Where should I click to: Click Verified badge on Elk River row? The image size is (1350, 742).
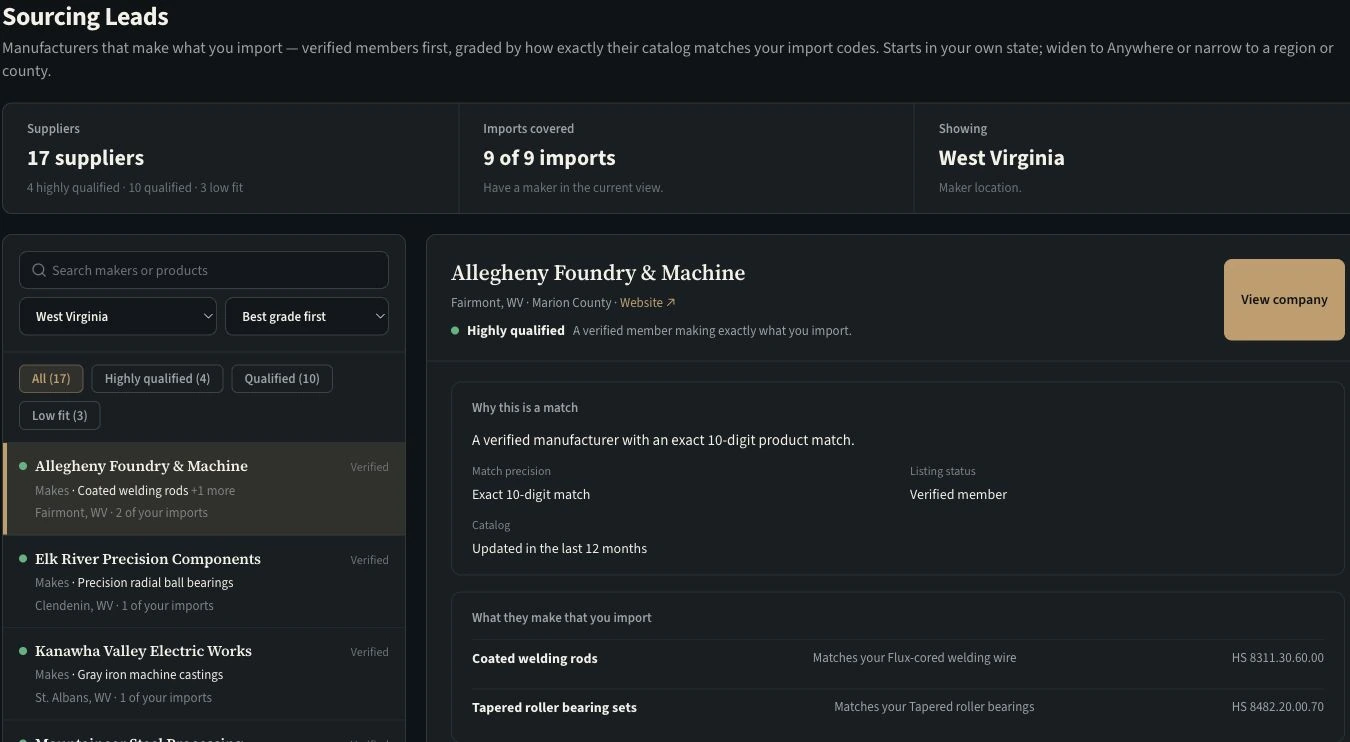(x=369, y=560)
